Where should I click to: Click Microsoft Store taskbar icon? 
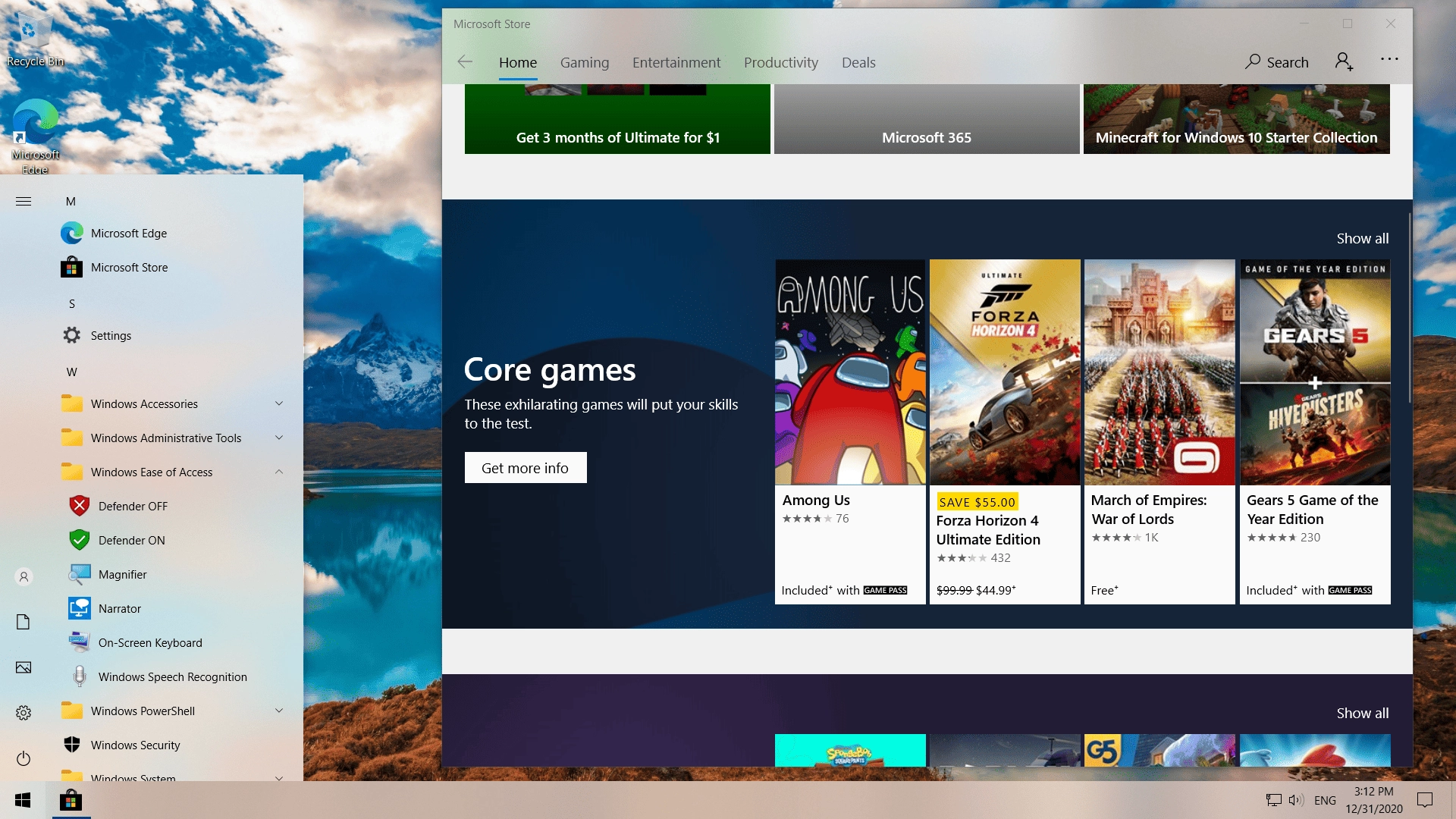click(x=71, y=800)
